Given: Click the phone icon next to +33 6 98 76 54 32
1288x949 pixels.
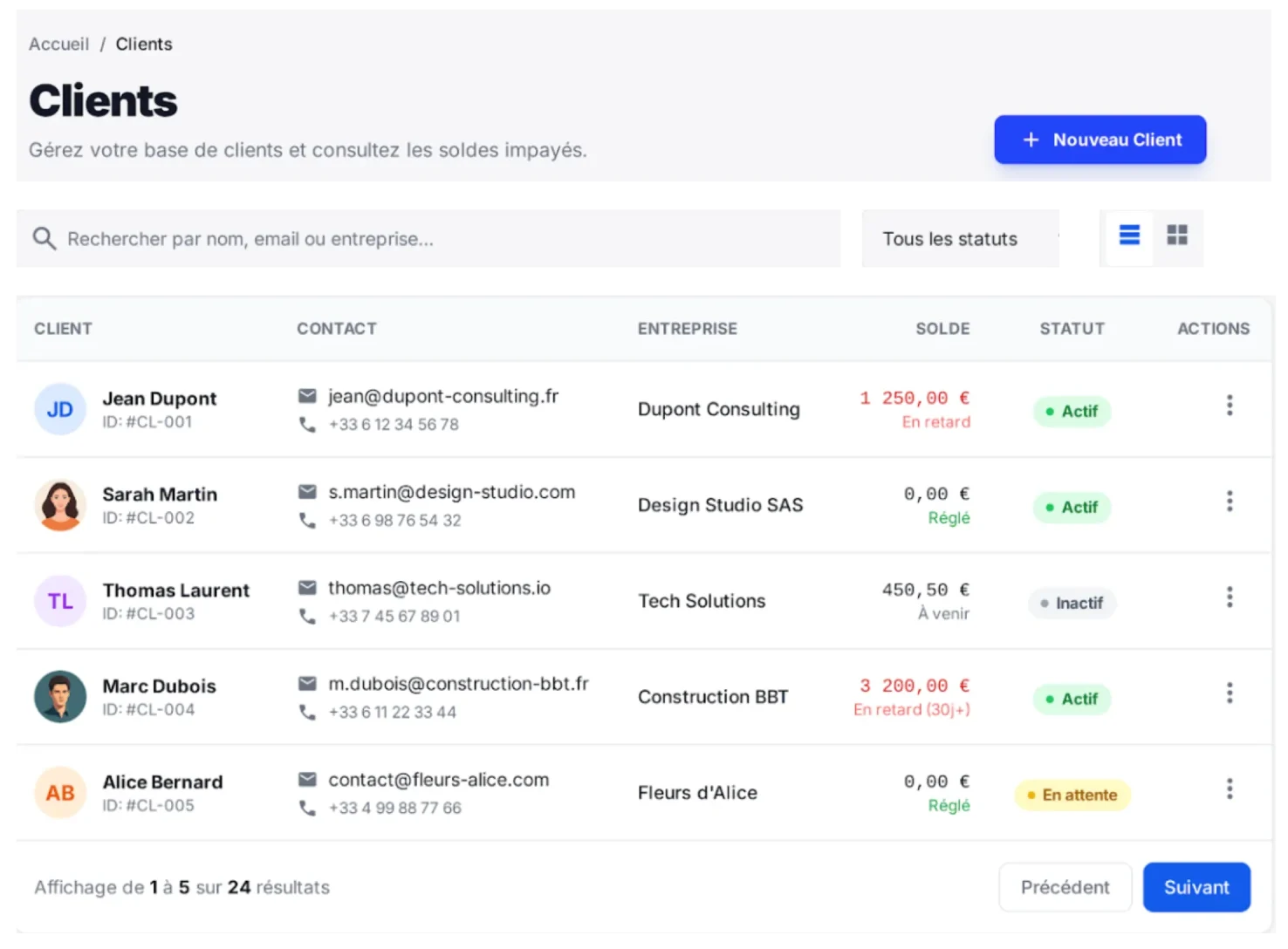Looking at the screenshot, I should click(x=307, y=521).
